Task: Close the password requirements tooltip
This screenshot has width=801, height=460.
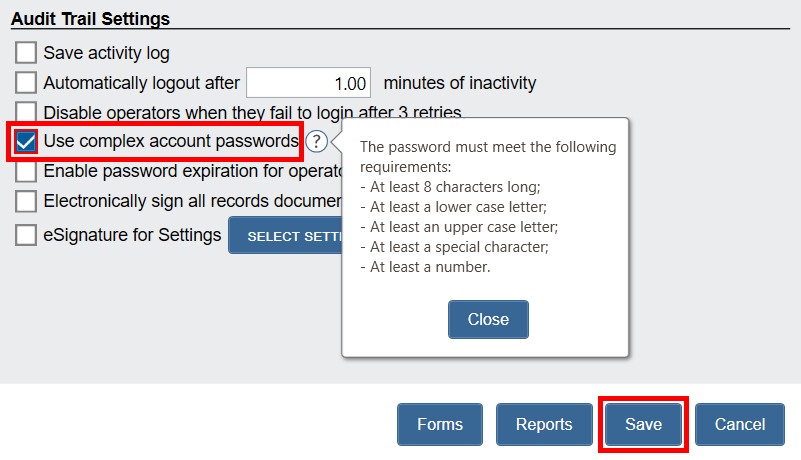Action: 488,320
